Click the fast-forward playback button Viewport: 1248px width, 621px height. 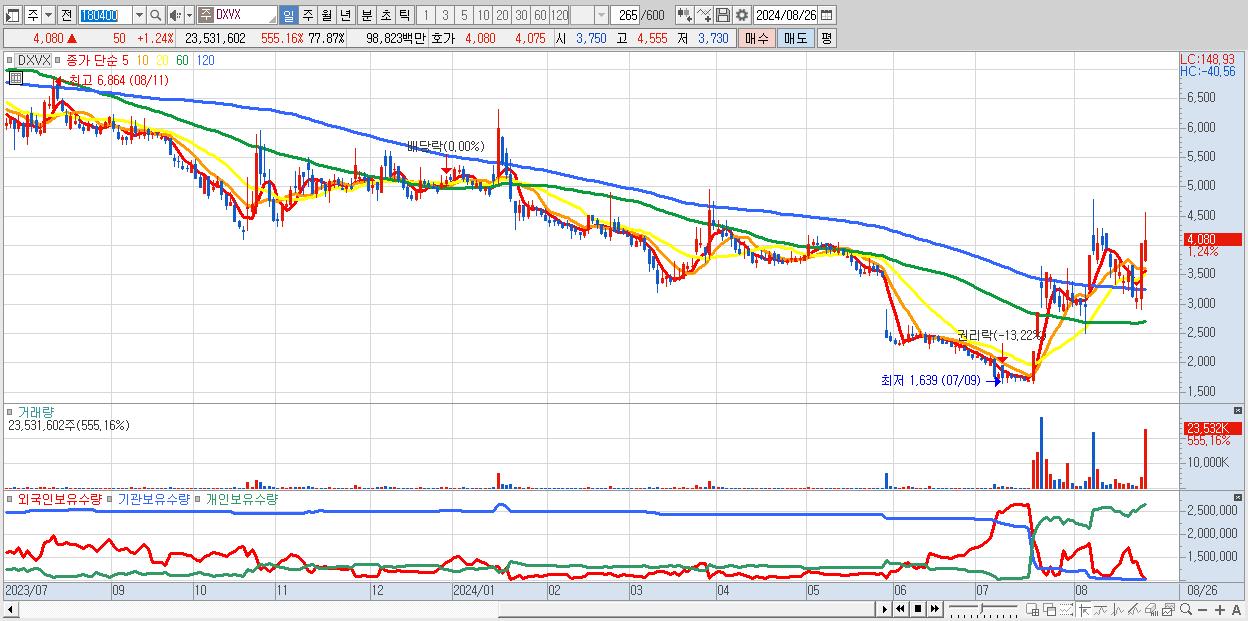point(934,609)
